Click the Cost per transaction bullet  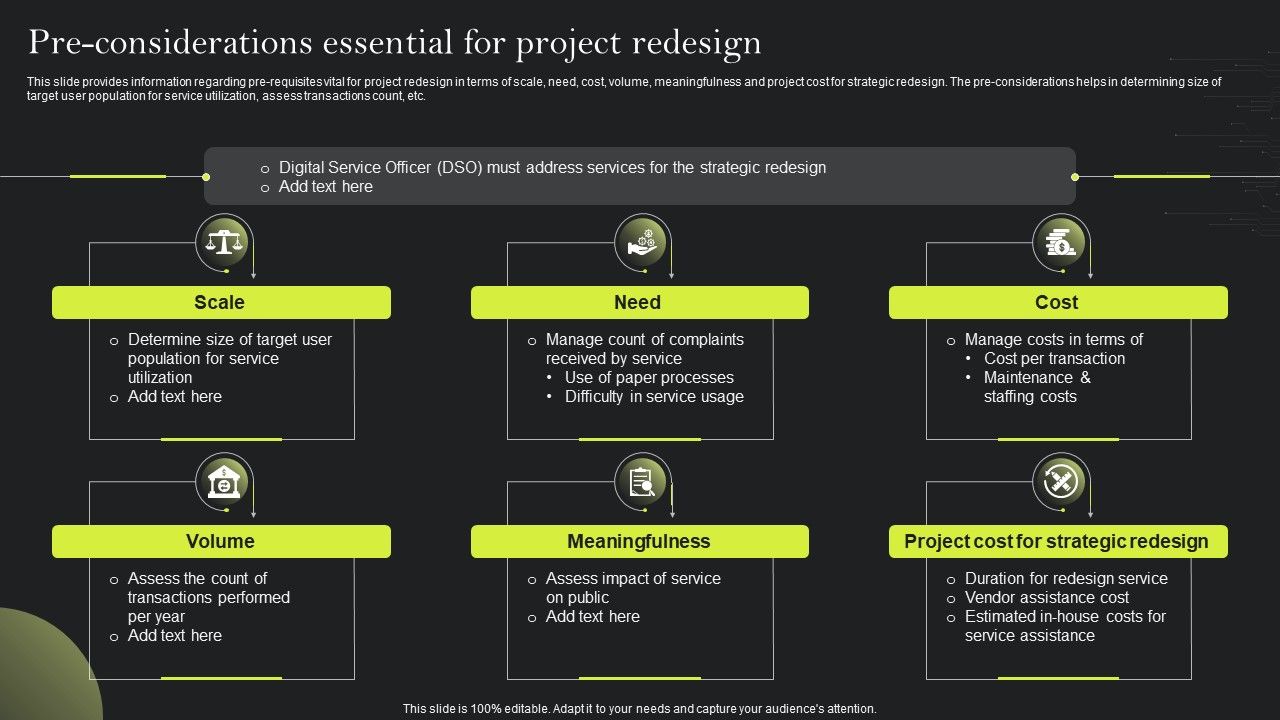(1054, 359)
